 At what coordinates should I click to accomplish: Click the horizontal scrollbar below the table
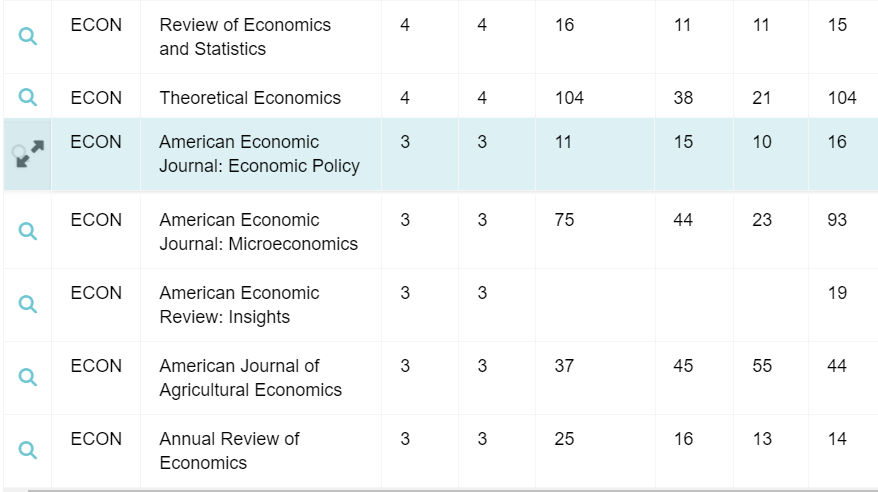(450, 490)
